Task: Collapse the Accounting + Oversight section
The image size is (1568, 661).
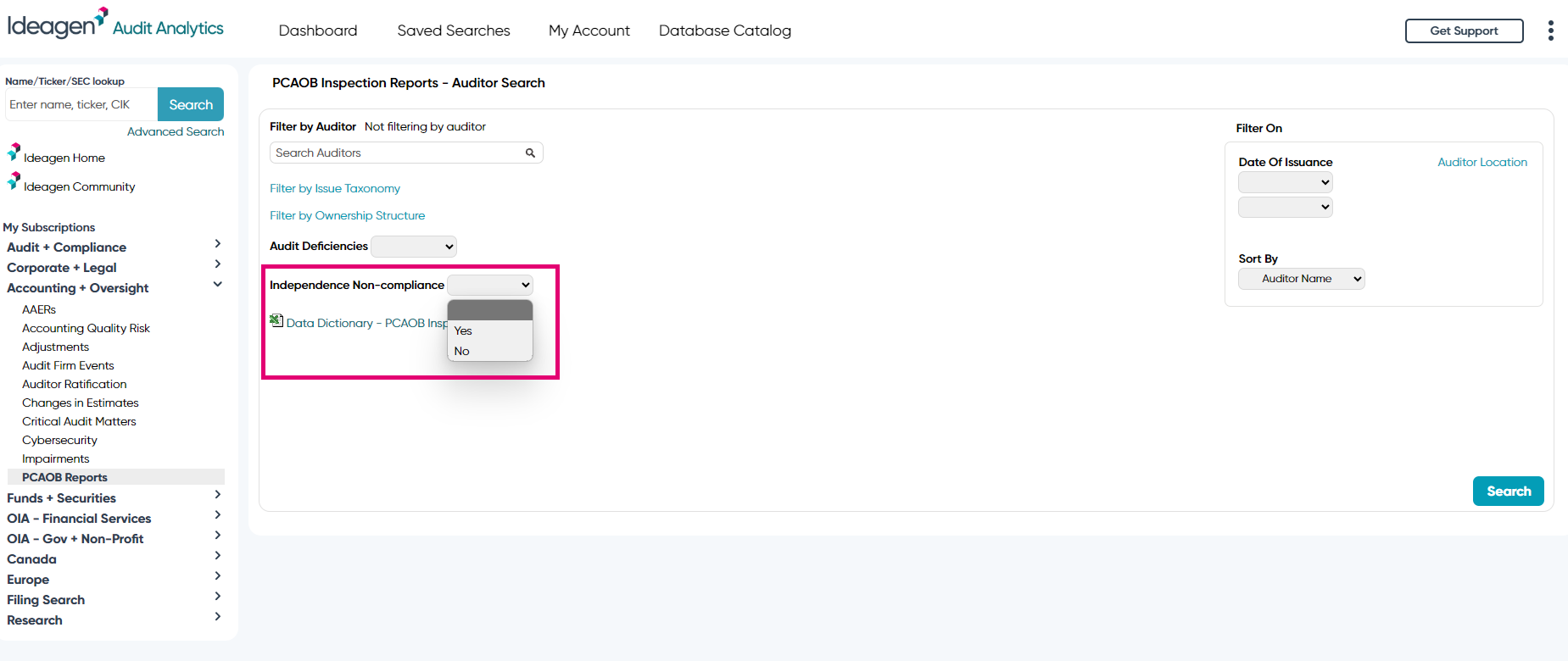Action: [114, 287]
